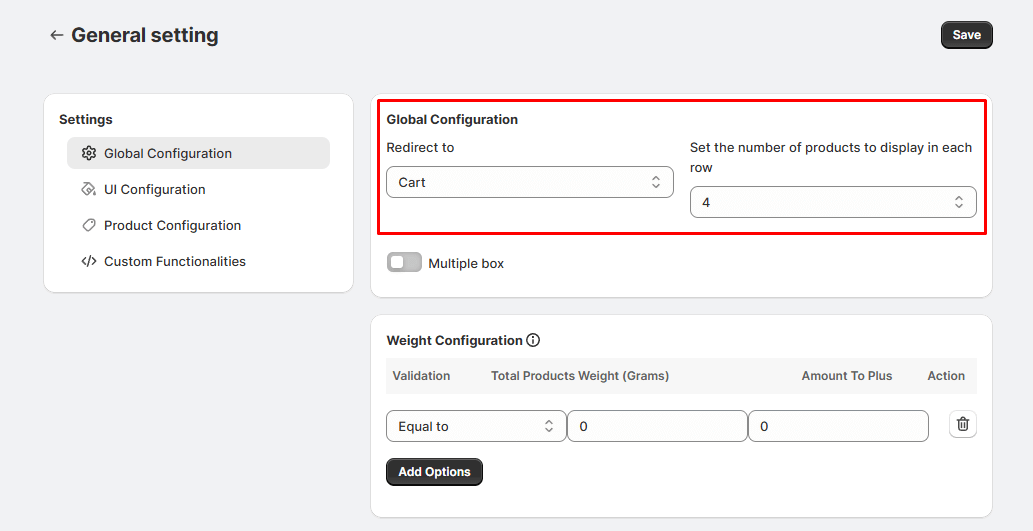
Task: Click the back arrow beside General setting
Action: pyautogui.click(x=56, y=35)
